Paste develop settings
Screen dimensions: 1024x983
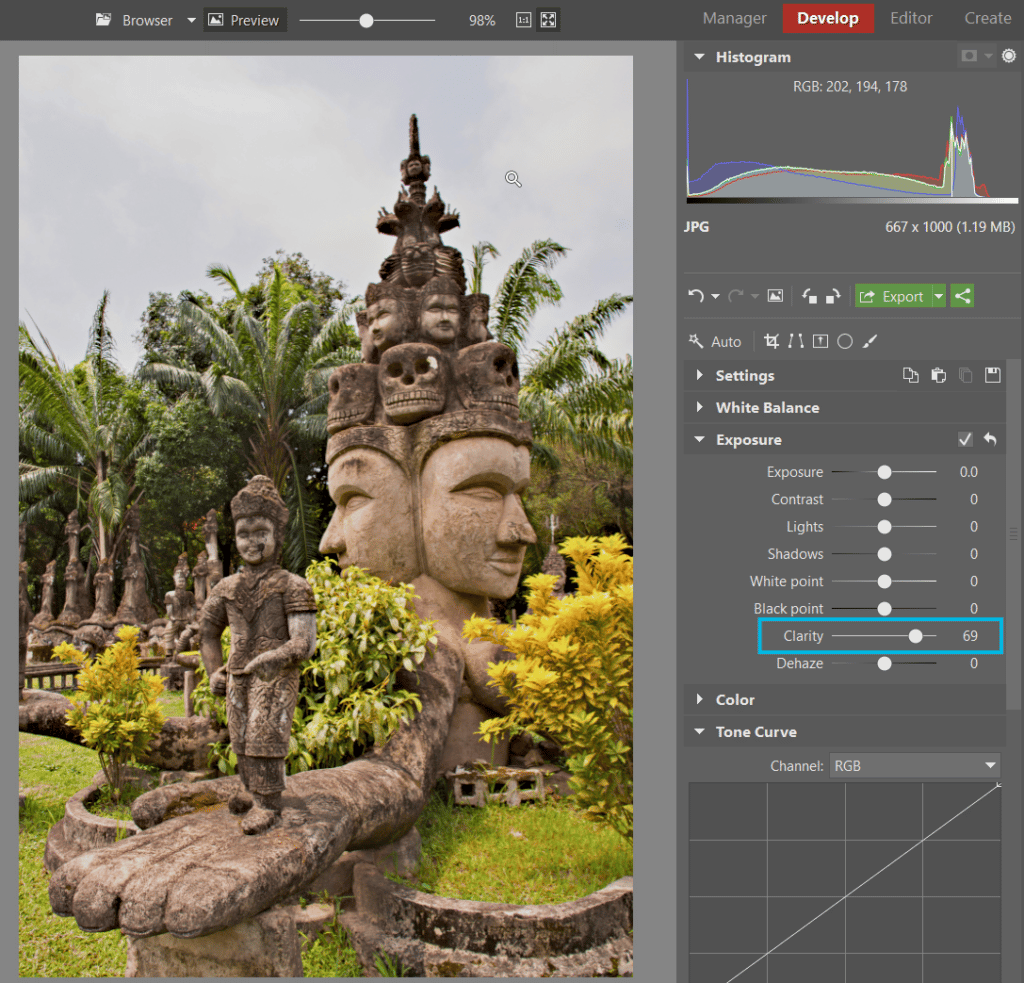(938, 375)
